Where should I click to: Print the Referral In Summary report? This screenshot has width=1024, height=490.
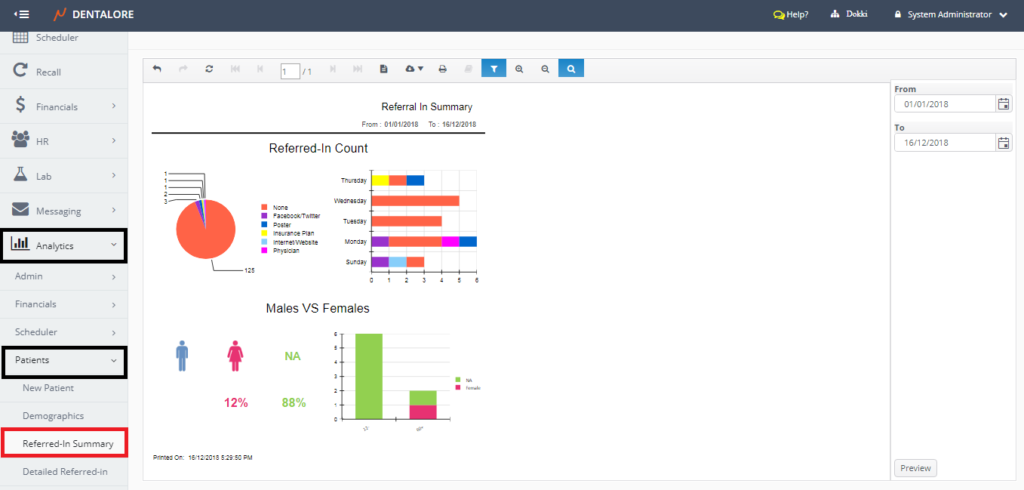[442, 69]
